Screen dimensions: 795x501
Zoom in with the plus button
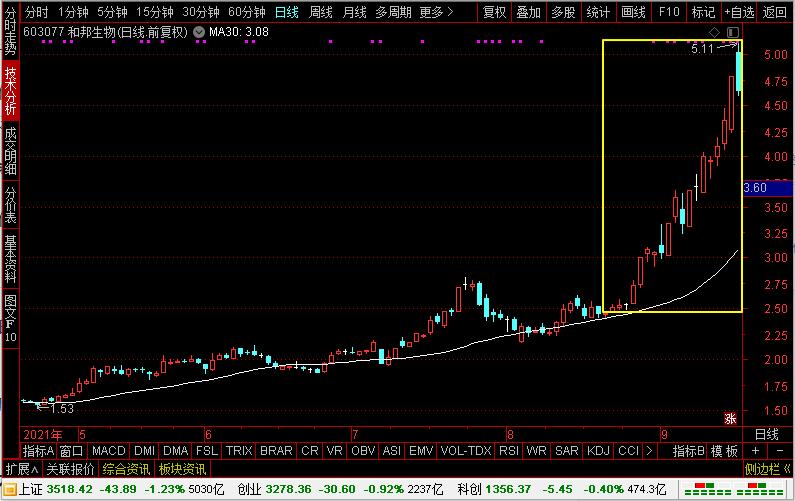point(755,451)
